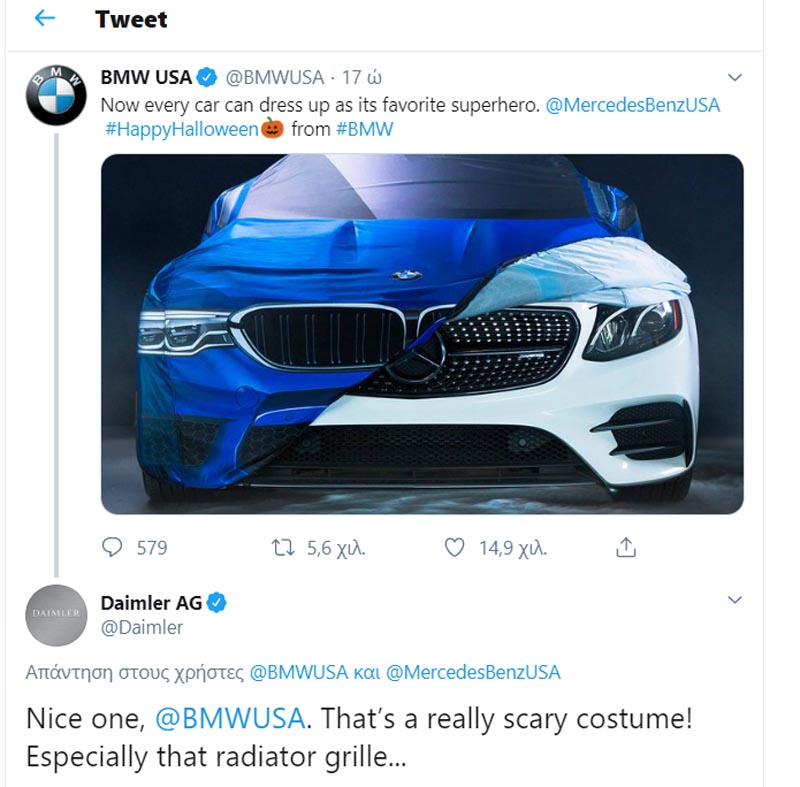Like the BMW tweet with heart icon

coord(455,547)
